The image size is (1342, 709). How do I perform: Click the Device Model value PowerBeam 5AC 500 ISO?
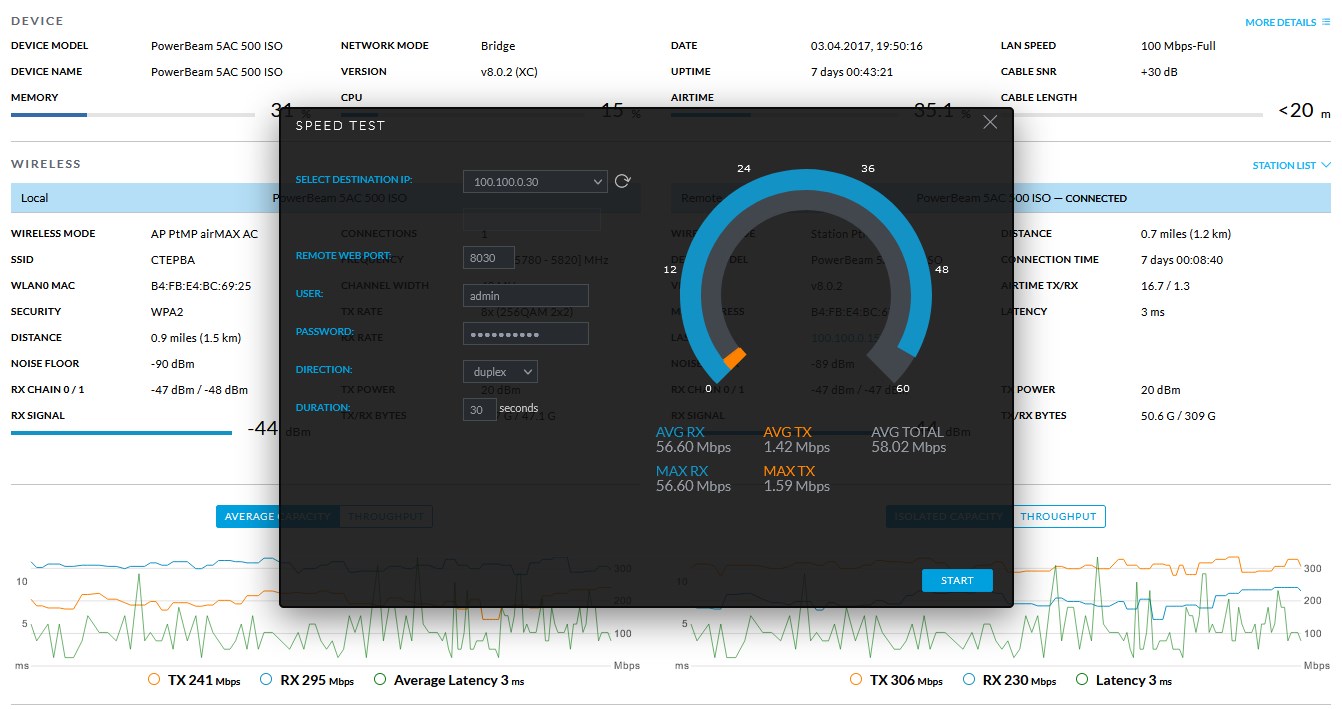(x=217, y=46)
